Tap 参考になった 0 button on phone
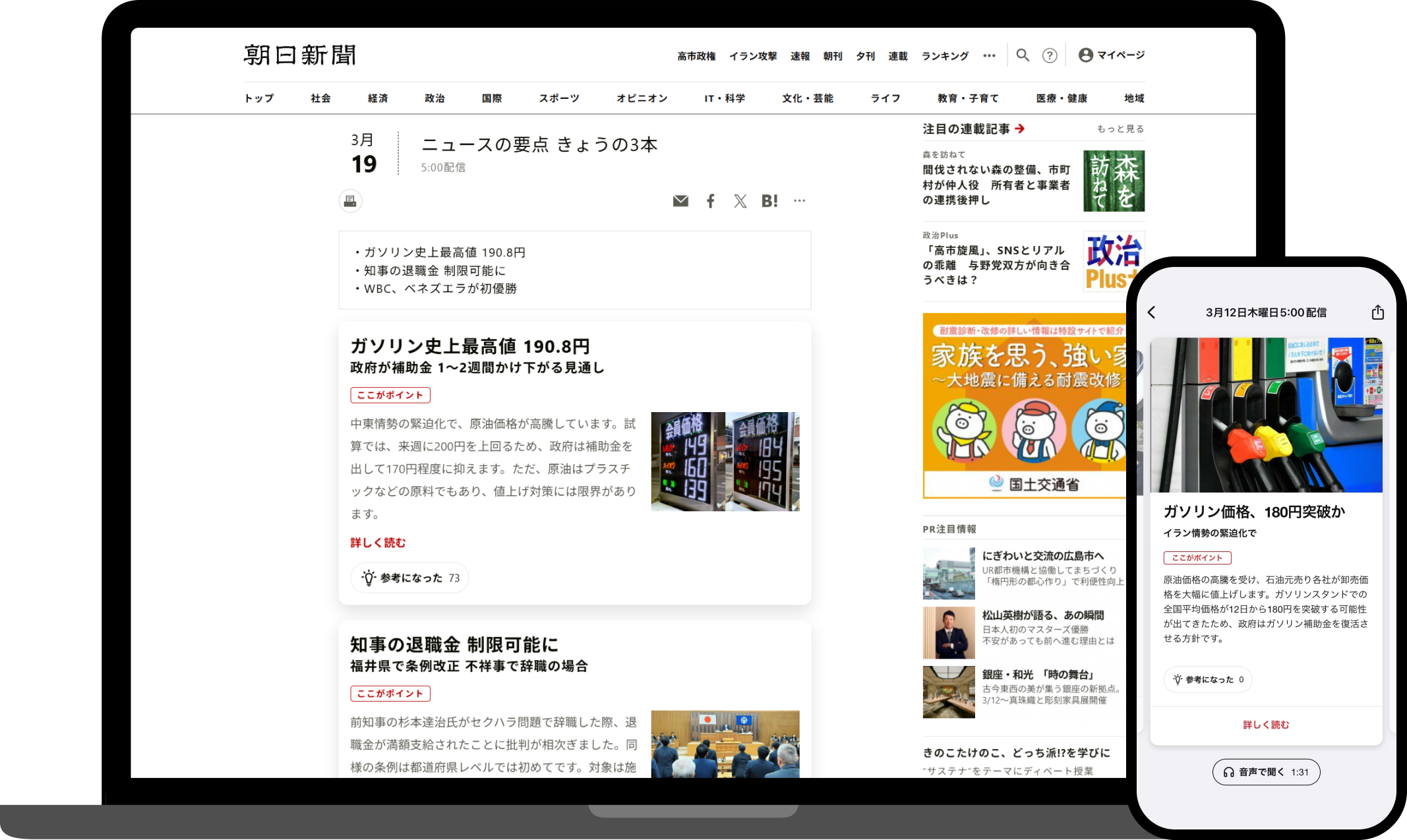The width and height of the screenshot is (1407, 840). point(1208,680)
